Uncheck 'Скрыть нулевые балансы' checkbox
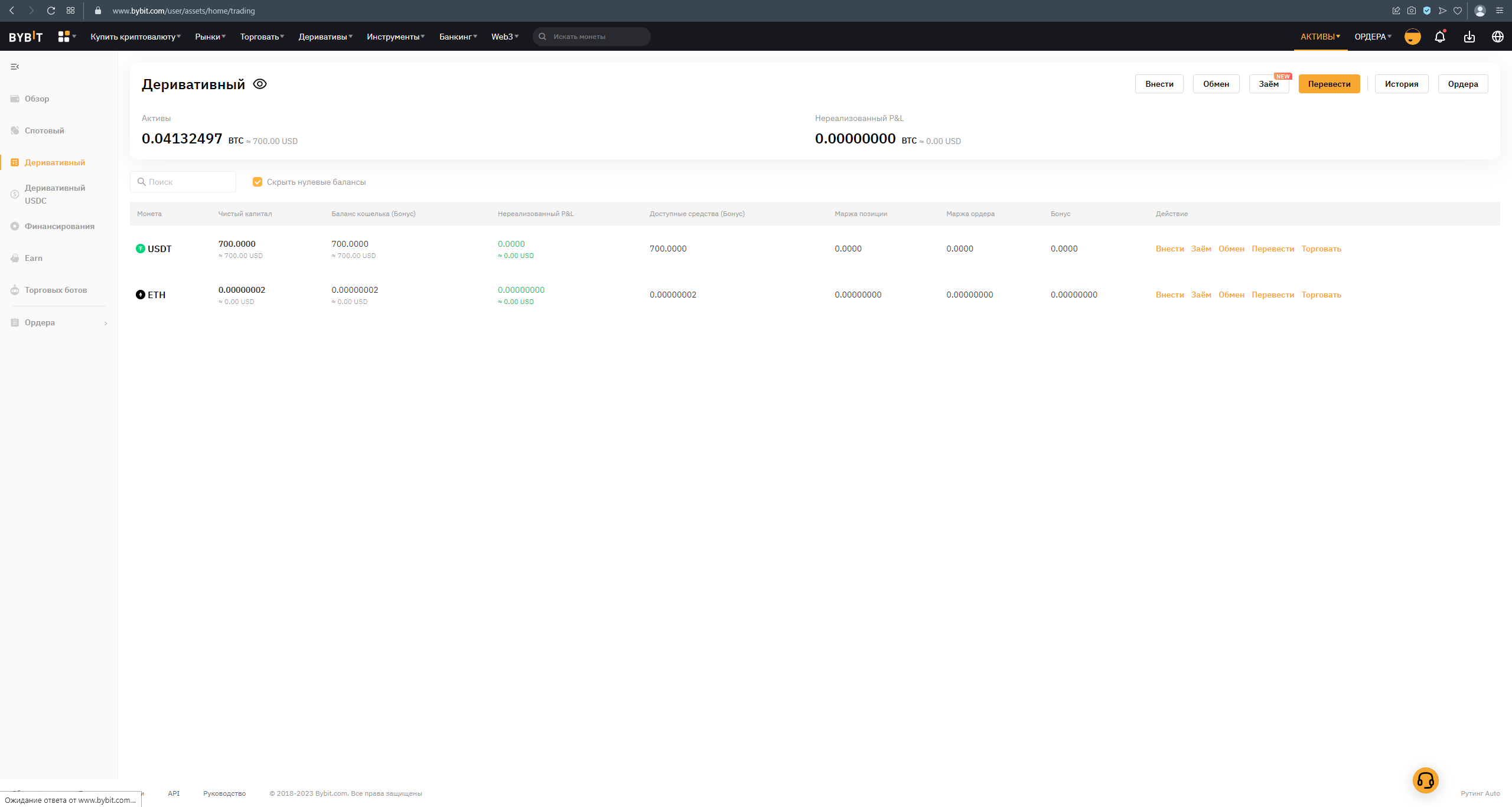This screenshot has height=807, width=1512. pos(258,182)
